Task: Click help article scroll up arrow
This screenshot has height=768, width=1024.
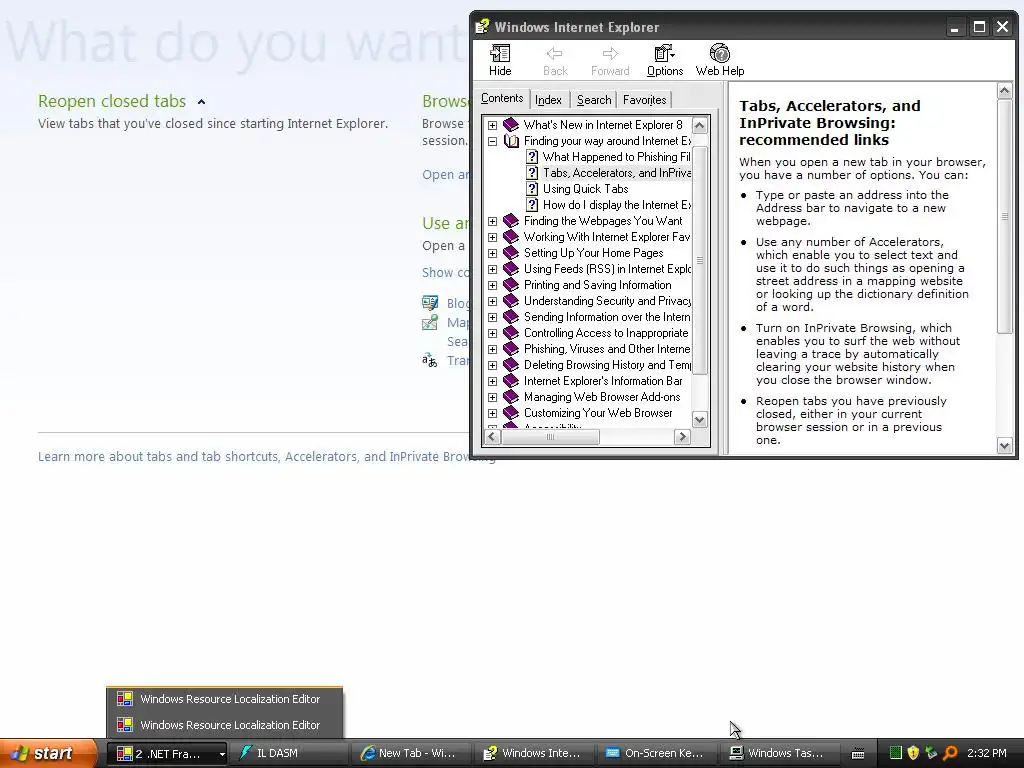Action: 1004,91
